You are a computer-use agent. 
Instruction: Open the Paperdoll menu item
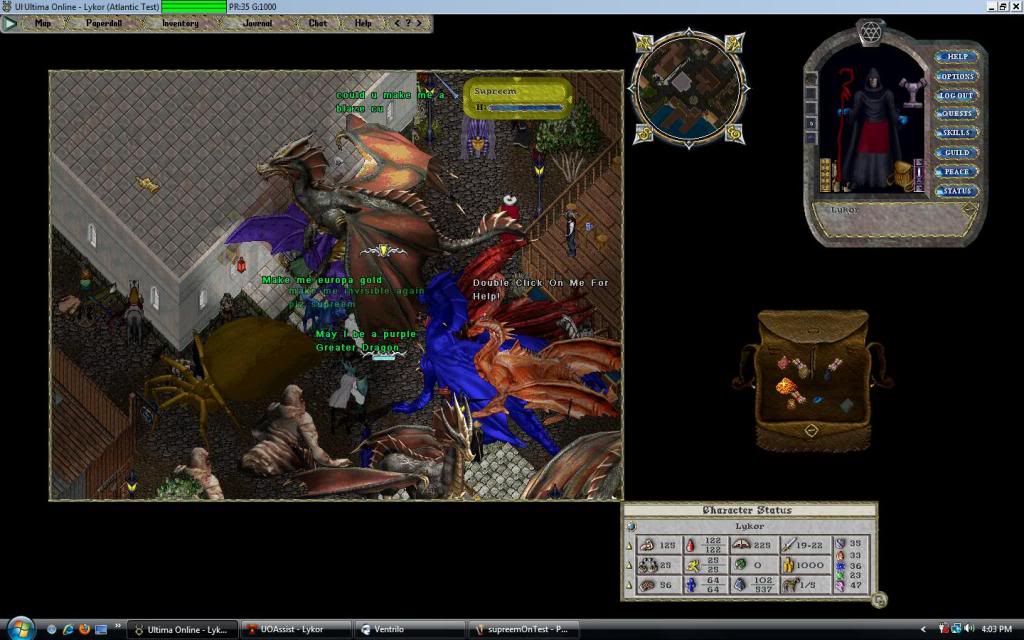pyautogui.click(x=104, y=24)
